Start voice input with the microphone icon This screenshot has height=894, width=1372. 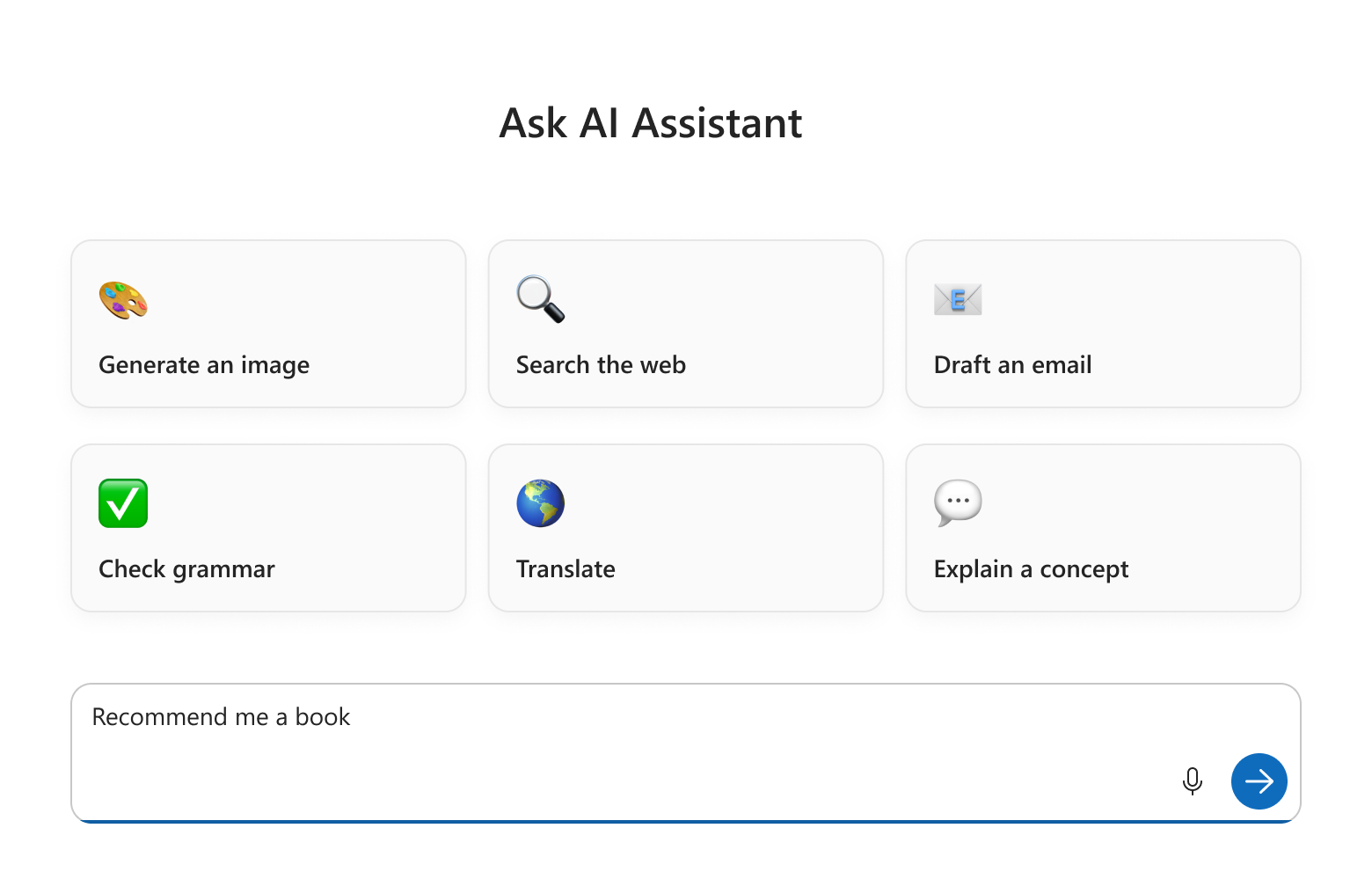pos(1193,781)
